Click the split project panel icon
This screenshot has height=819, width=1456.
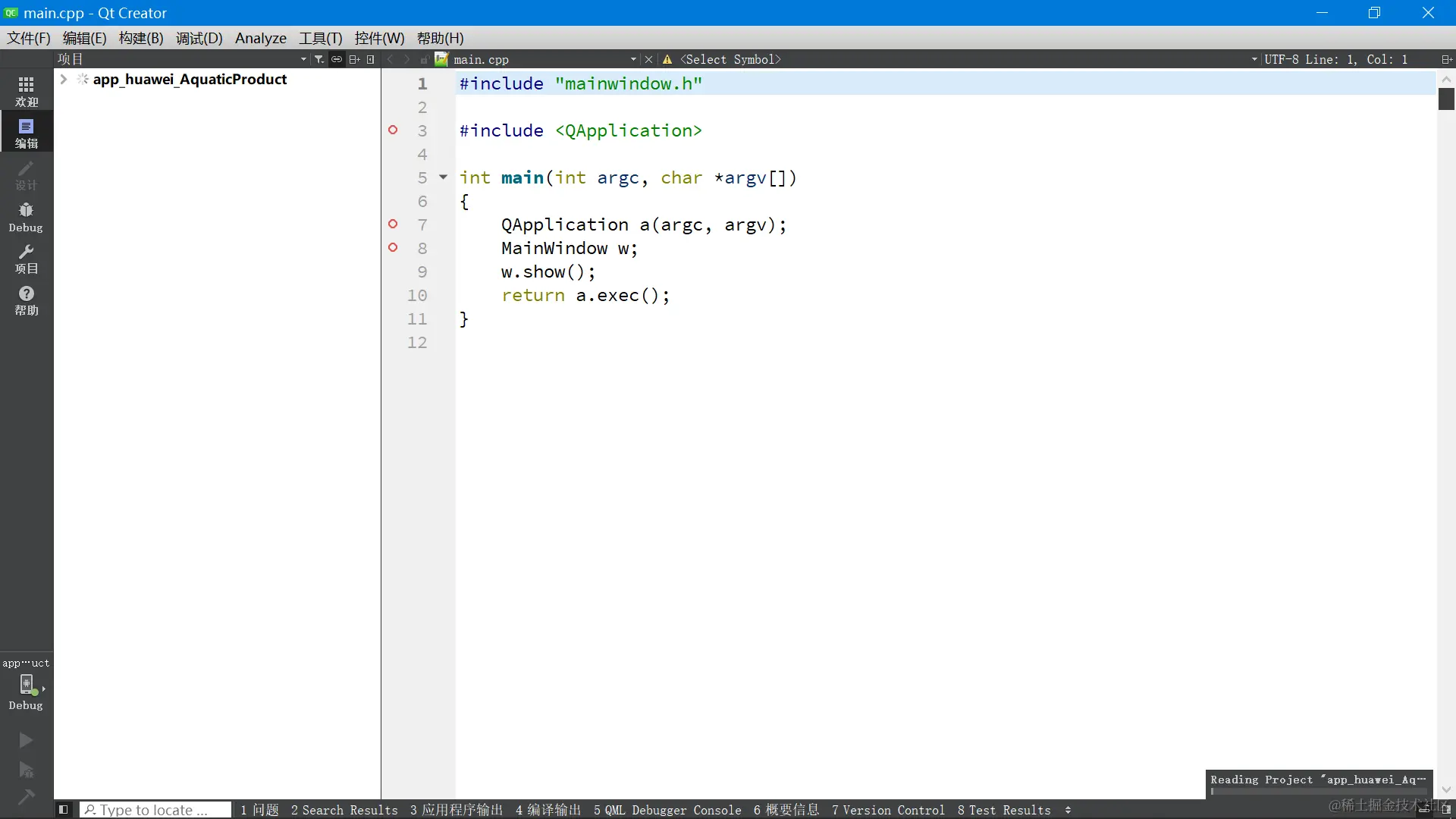(x=354, y=59)
